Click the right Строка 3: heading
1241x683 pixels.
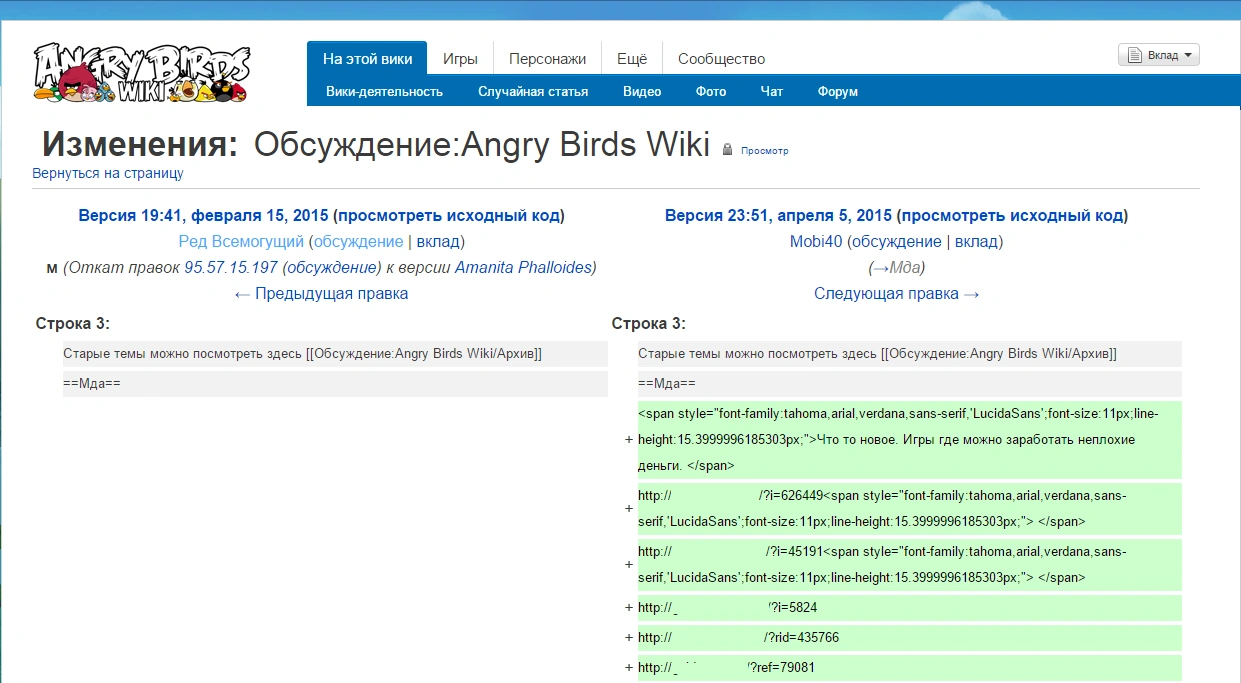pos(648,323)
